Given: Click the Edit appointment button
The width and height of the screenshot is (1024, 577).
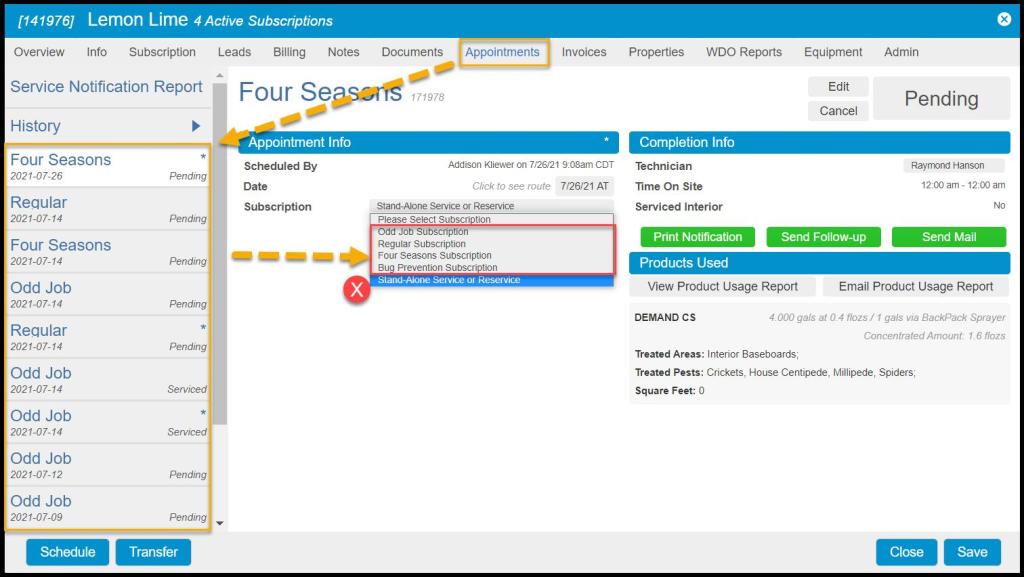Looking at the screenshot, I should pyautogui.click(x=838, y=87).
